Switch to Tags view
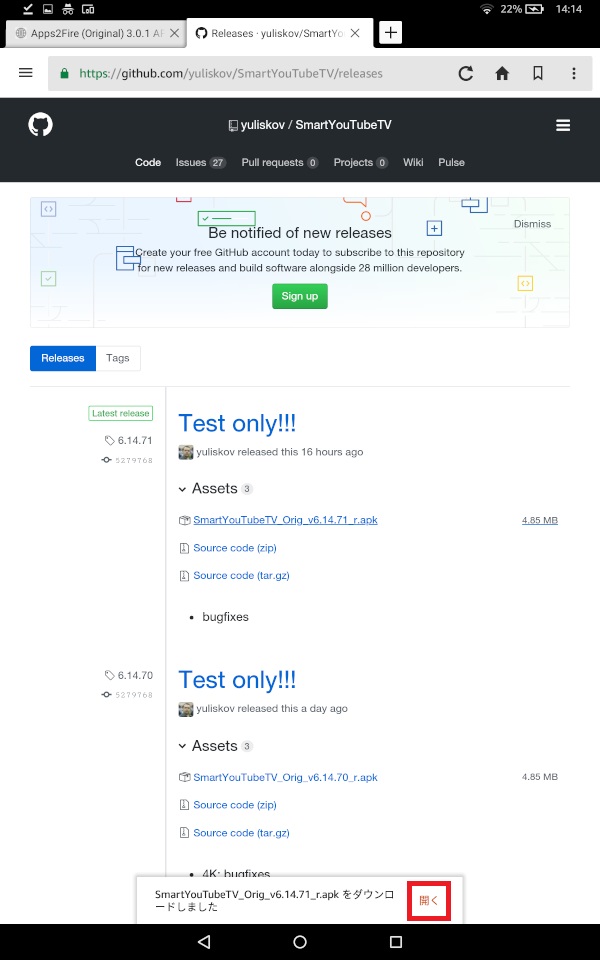The image size is (600, 960). pos(118,358)
